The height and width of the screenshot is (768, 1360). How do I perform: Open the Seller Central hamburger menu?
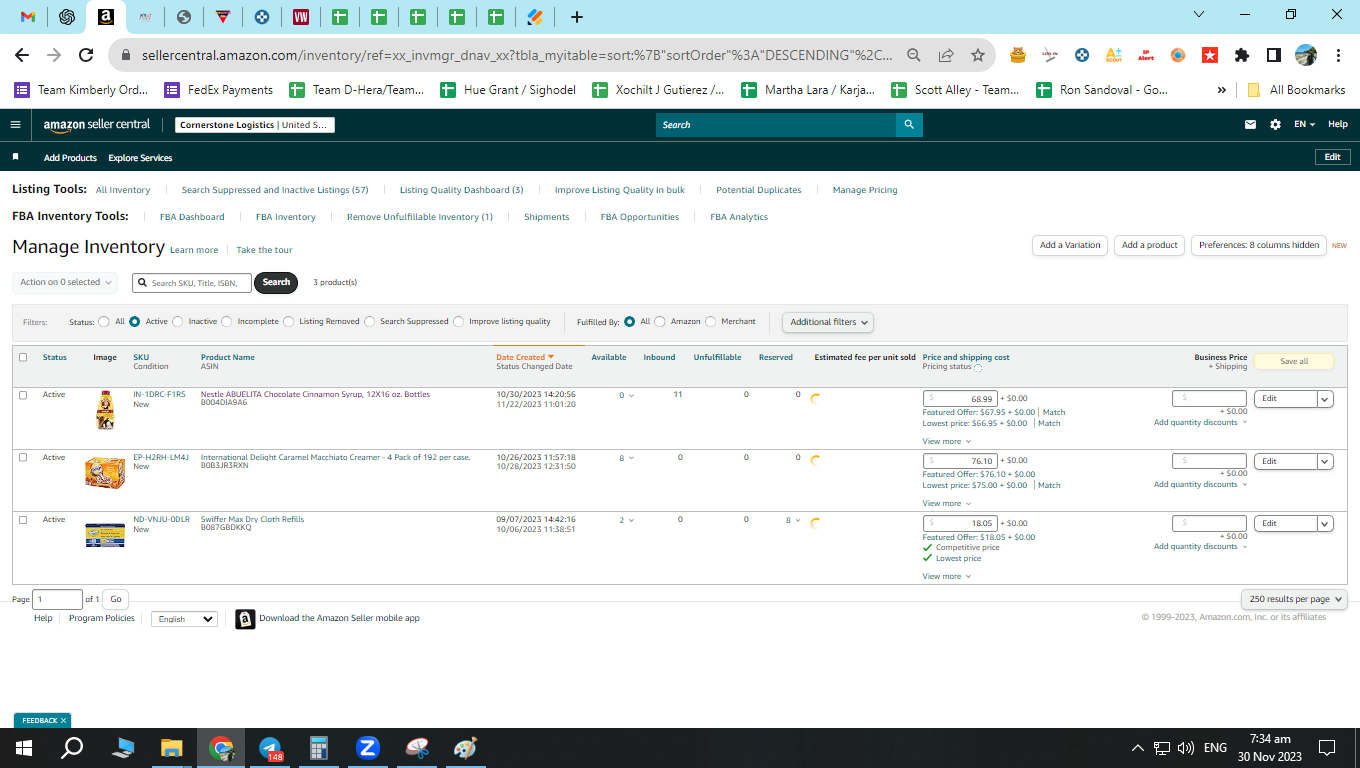tap(15, 125)
